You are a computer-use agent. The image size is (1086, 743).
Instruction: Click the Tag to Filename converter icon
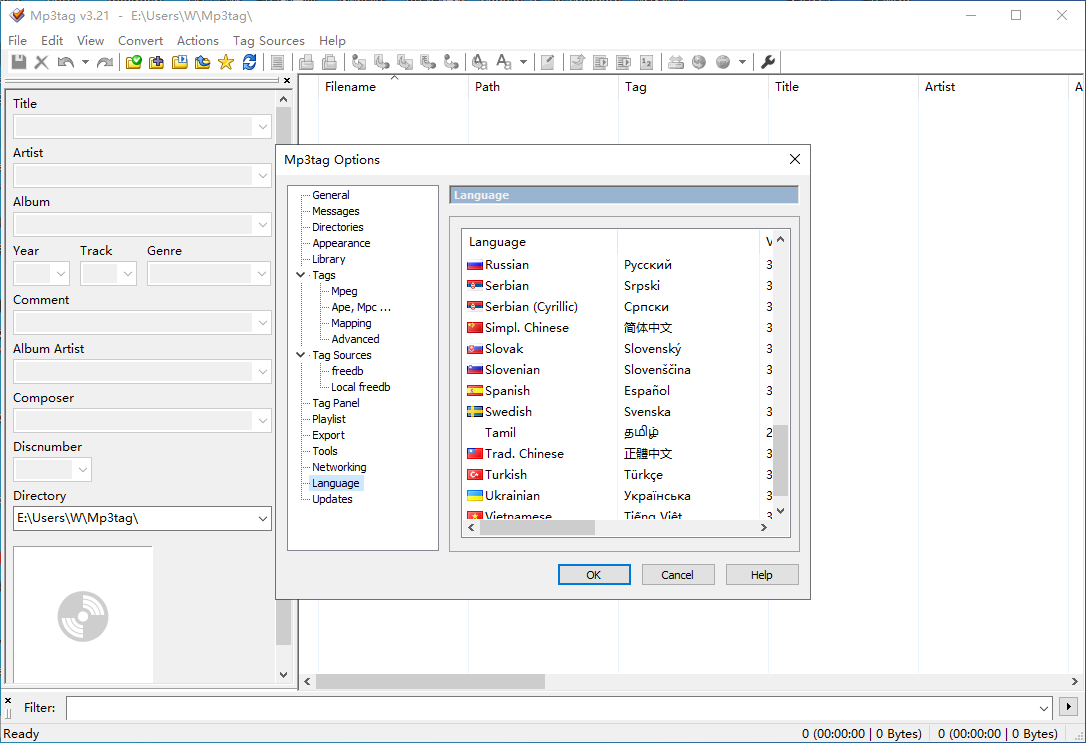pos(359,62)
